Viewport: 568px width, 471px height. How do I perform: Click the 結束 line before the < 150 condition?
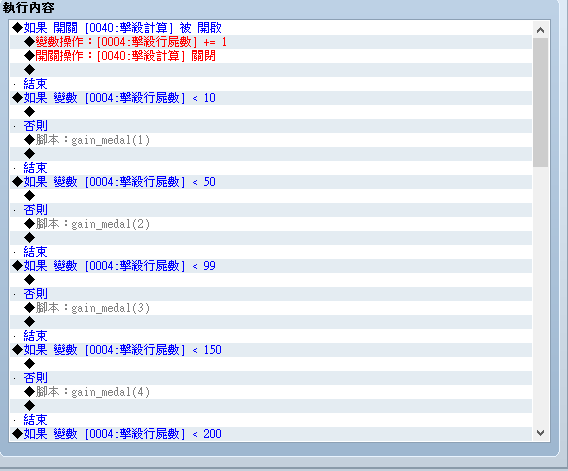271,336
